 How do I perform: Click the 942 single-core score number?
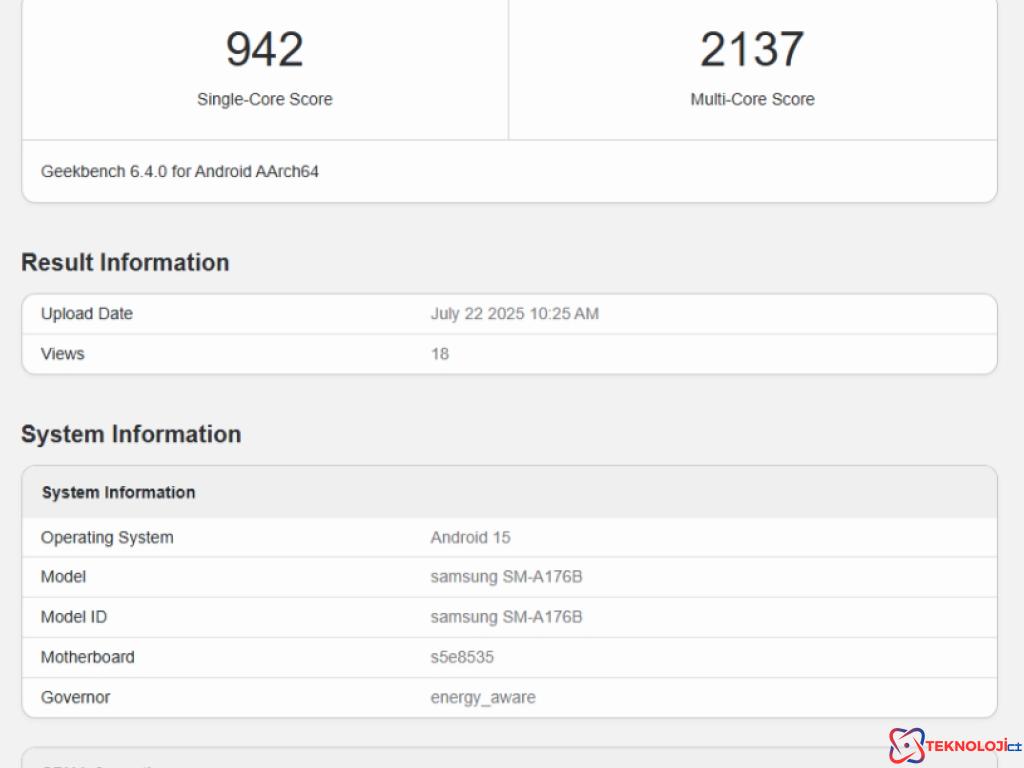click(x=264, y=50)
